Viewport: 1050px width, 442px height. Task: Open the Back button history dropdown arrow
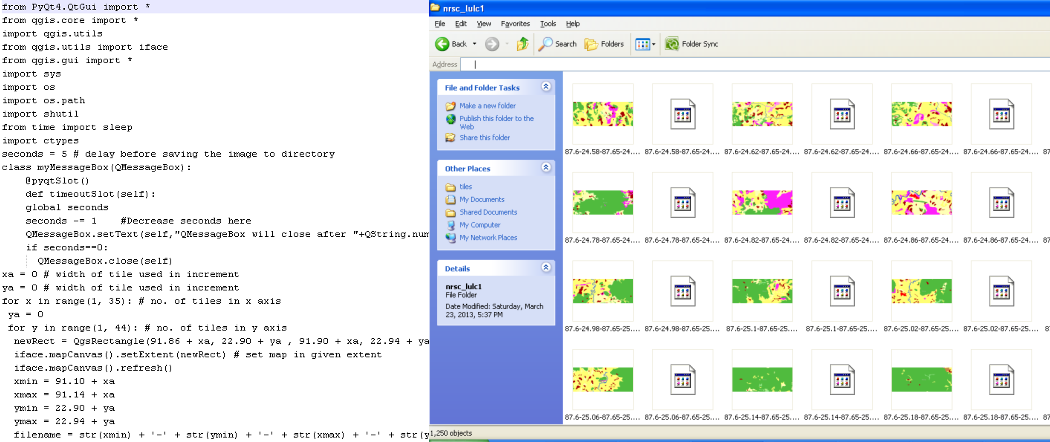point(474,44)
